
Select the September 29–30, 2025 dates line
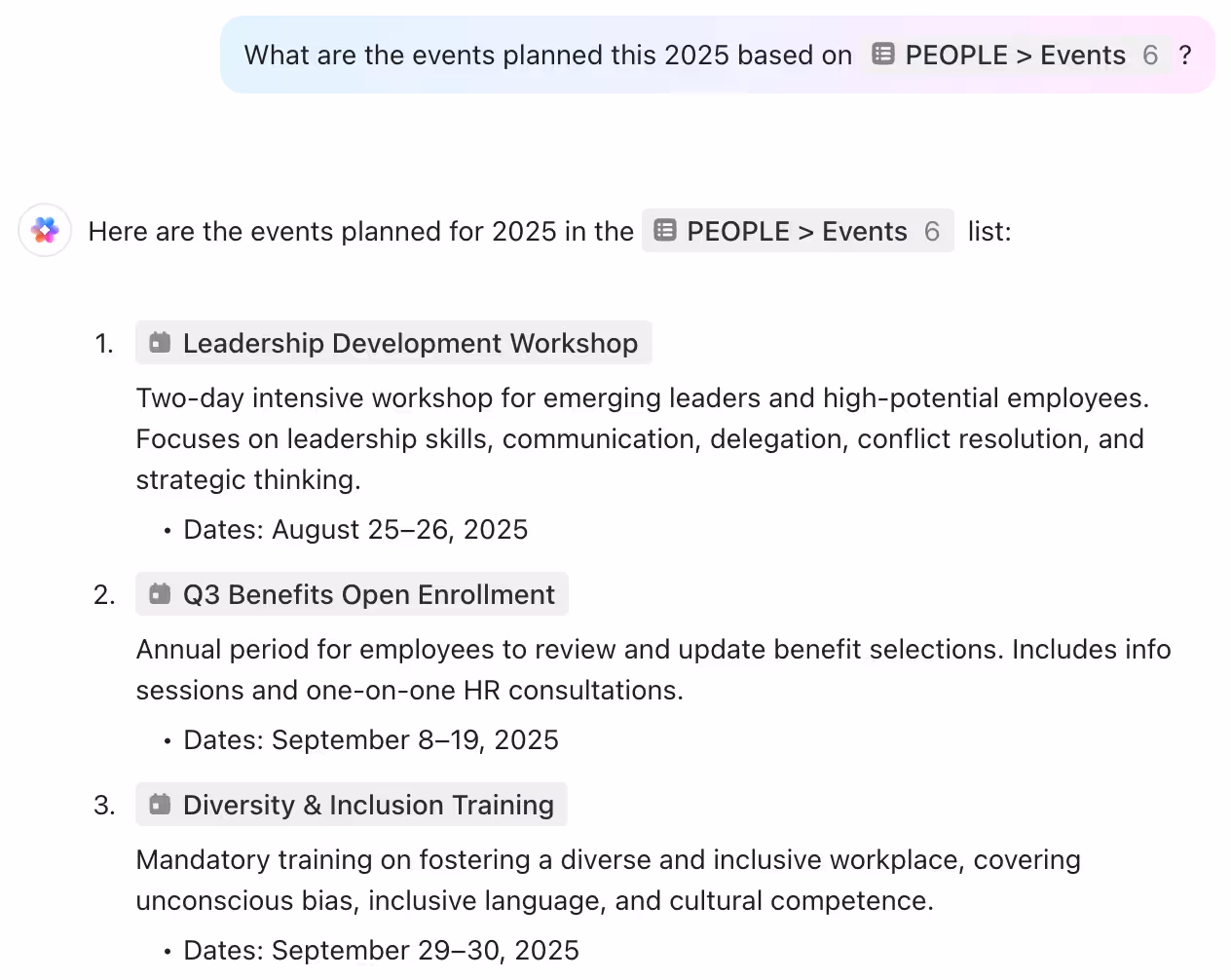(x=380, y=950)
